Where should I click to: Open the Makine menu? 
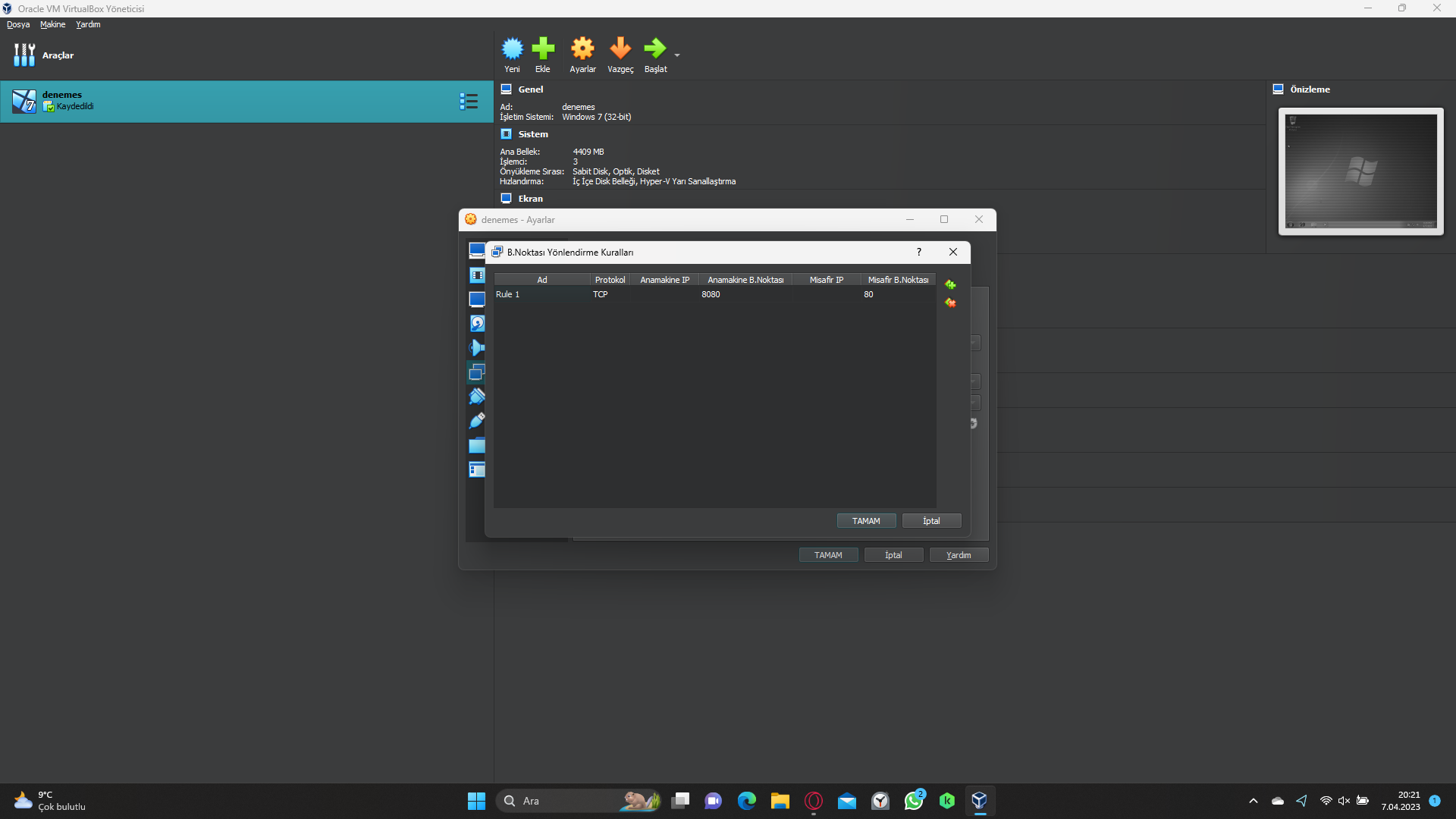click(52, 24)
